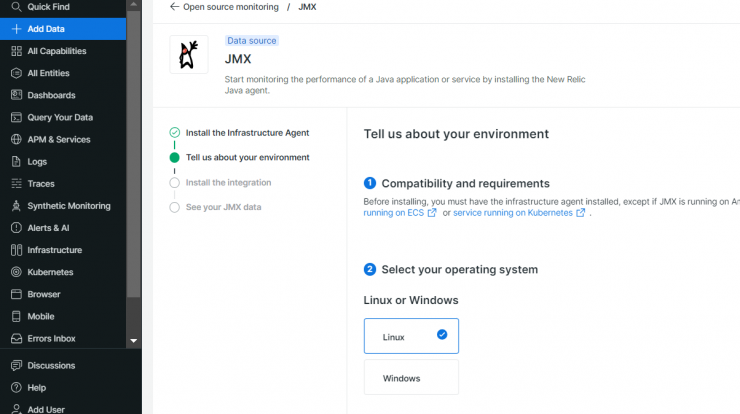
Task: Click the Infrastructure servers icon
Action: click(16, 250)
